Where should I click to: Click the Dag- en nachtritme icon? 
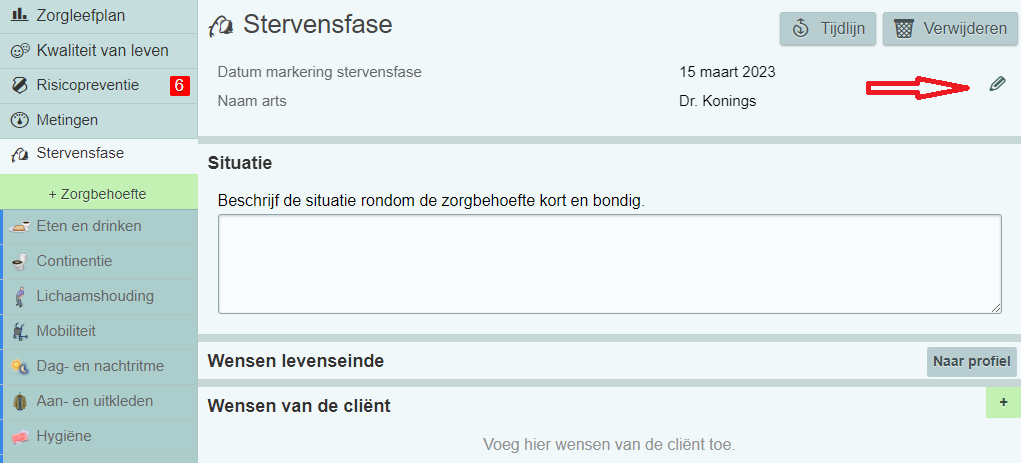click(x=19, y=367)
